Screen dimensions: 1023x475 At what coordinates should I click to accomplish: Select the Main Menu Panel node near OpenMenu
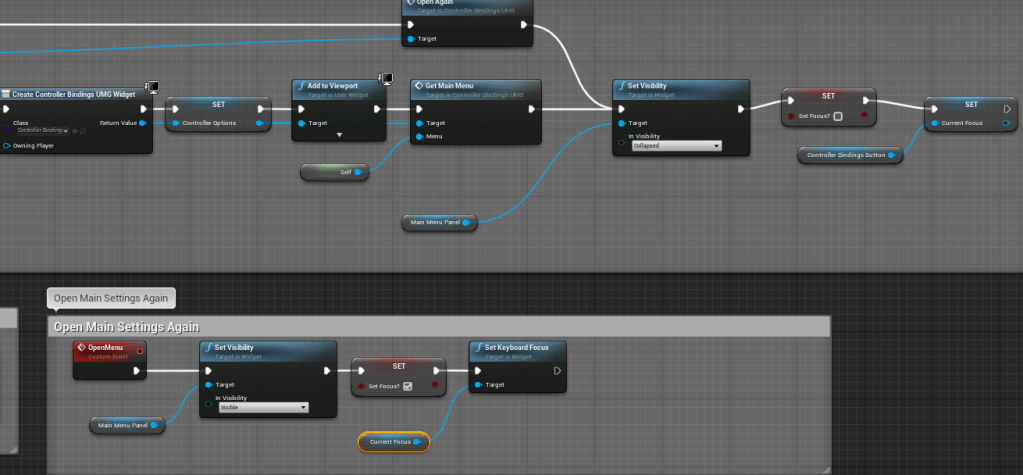(x=124, y=425)
